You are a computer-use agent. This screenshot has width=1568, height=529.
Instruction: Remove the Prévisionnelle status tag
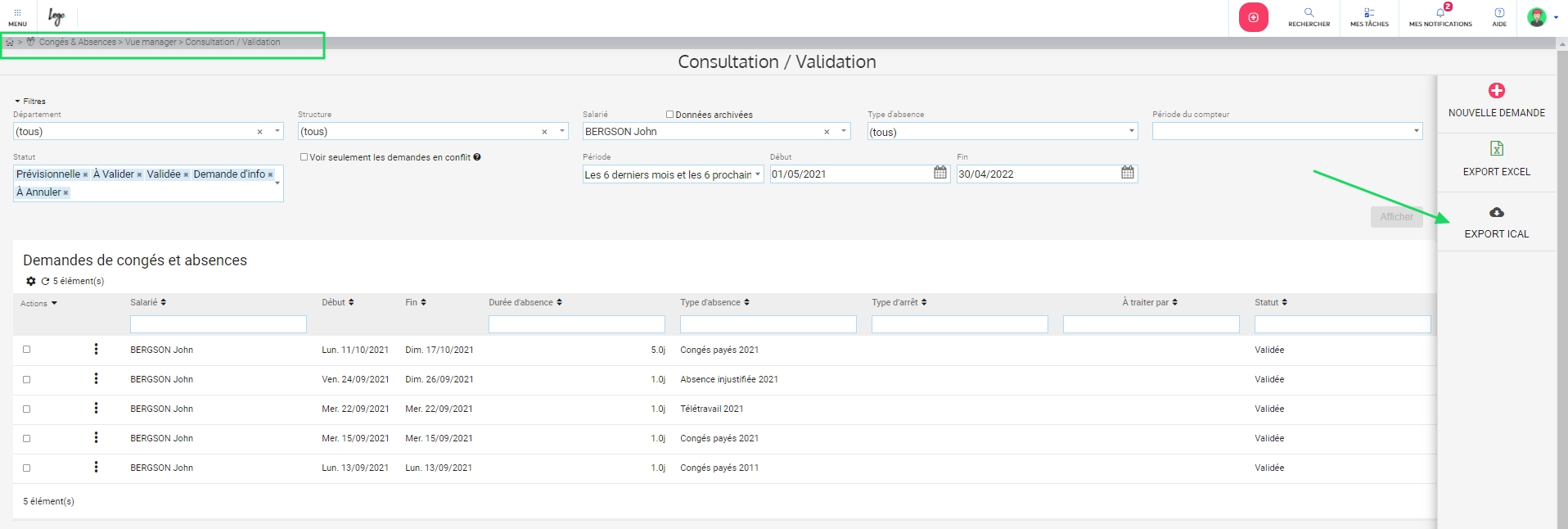(85, 175)
